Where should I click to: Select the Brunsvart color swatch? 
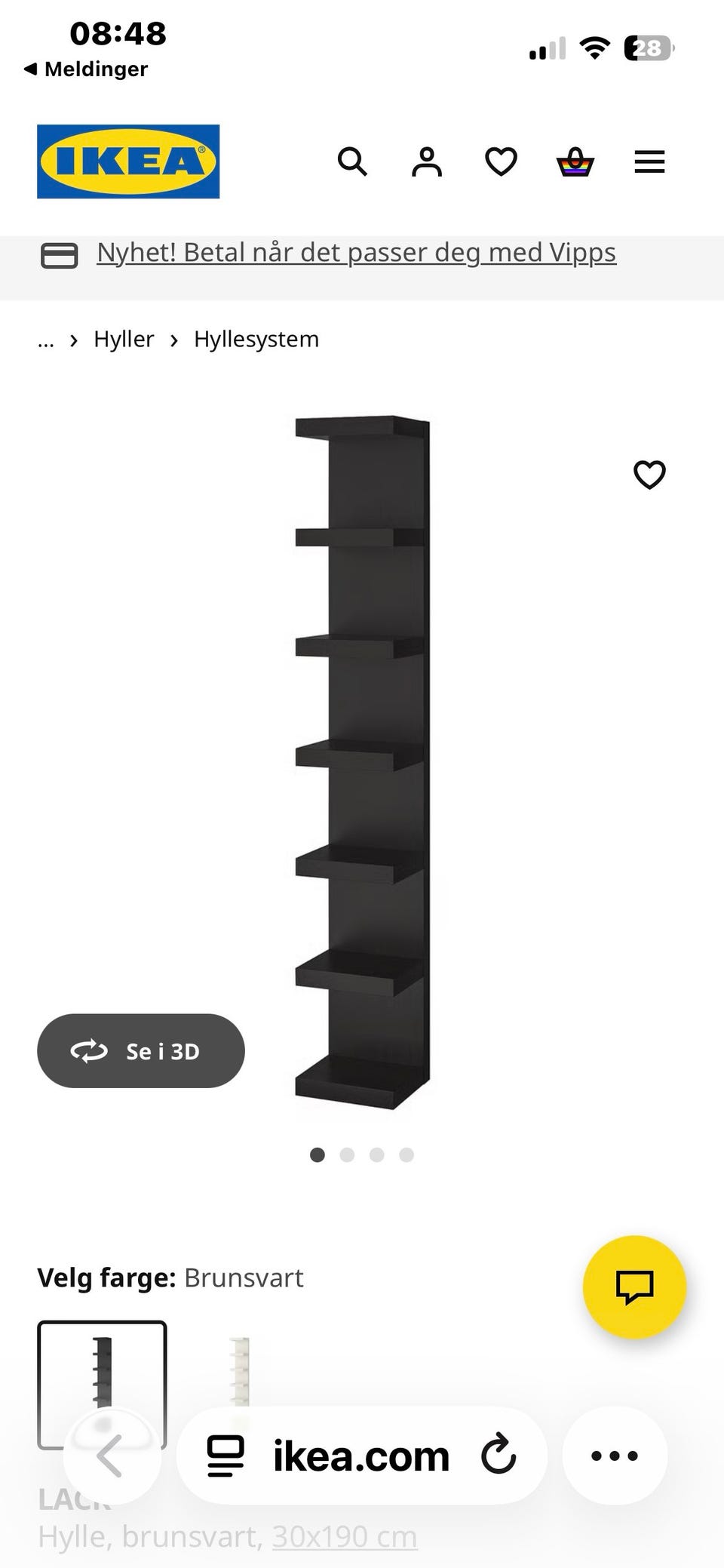[x=102, y=1384]
